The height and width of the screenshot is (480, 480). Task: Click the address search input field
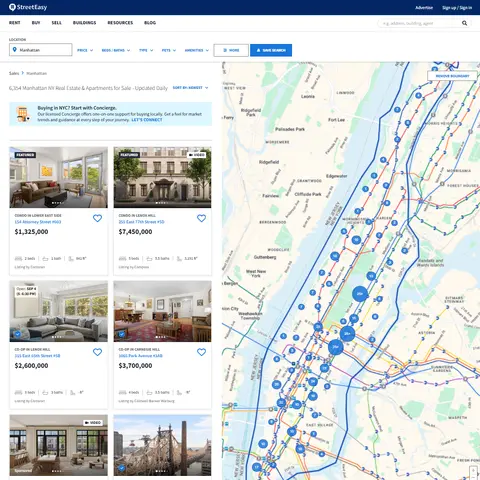[x=420, y=23]
